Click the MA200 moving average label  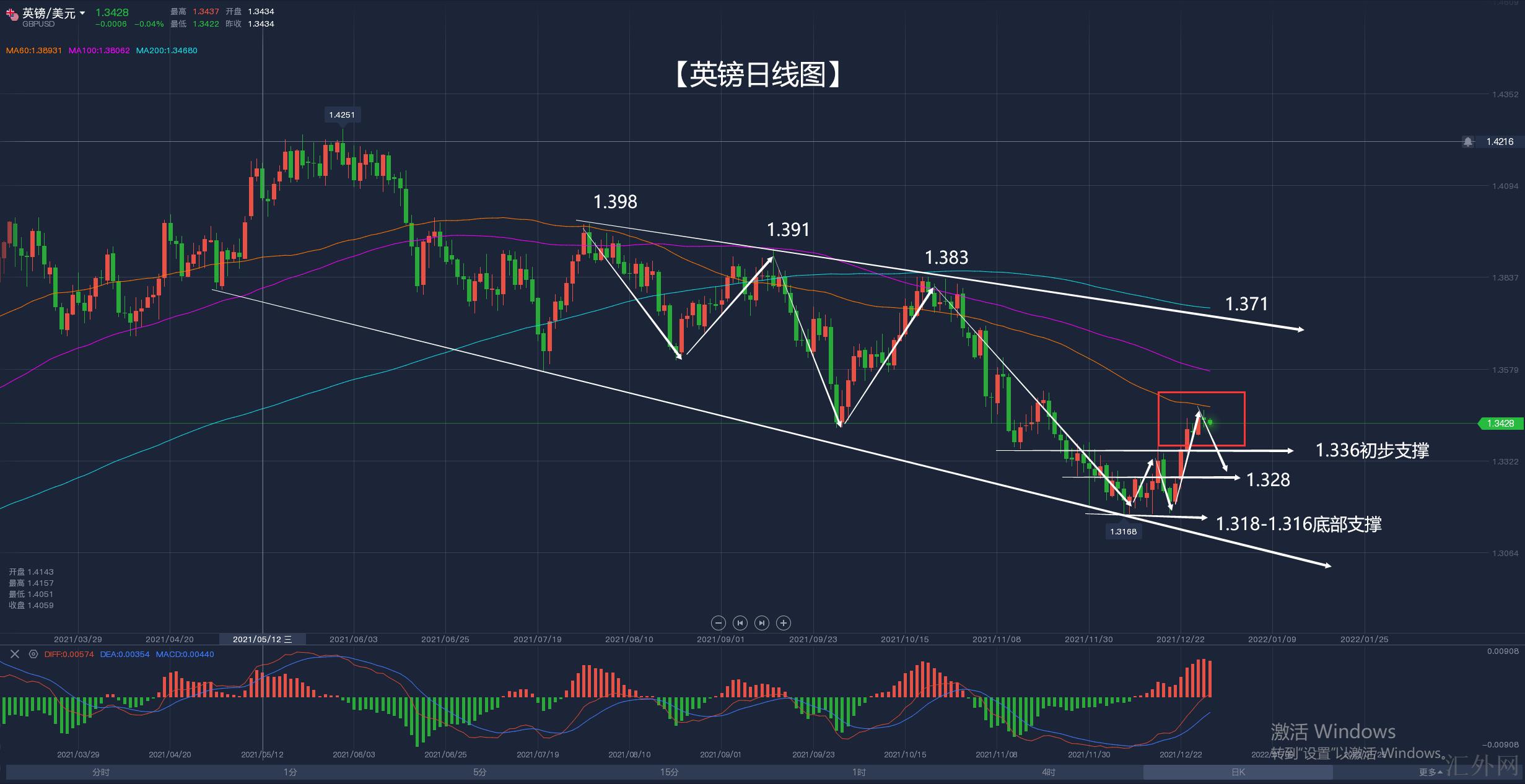(167, 51)
